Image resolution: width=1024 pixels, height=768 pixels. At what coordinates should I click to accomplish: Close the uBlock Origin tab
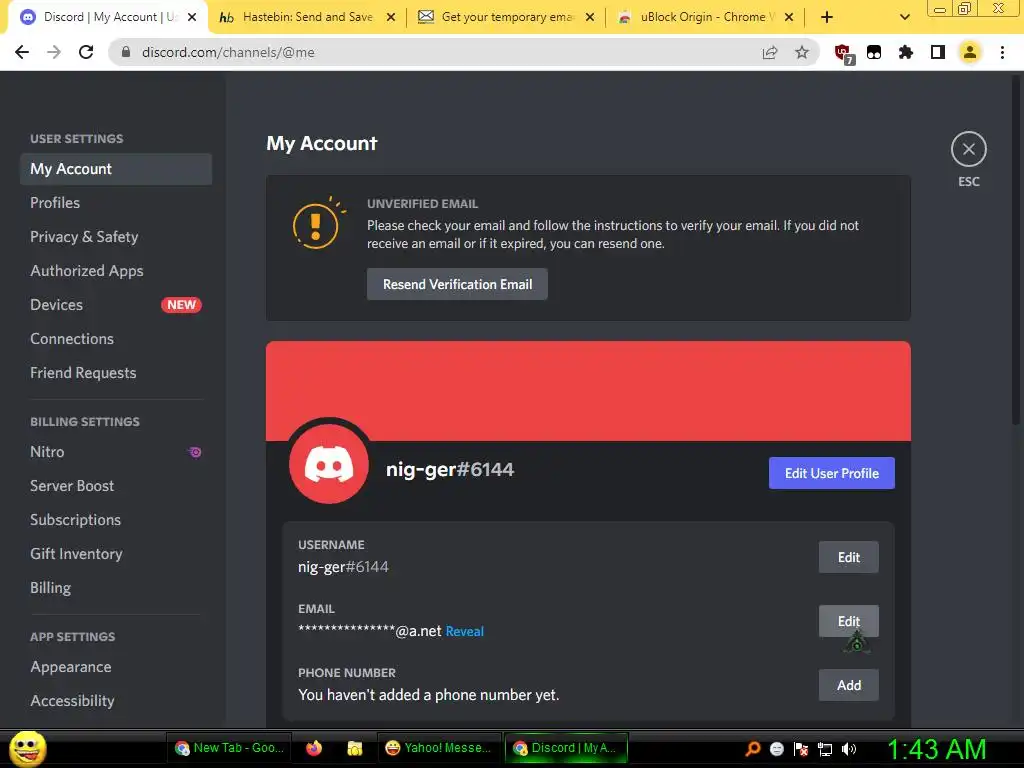(789, 17)
